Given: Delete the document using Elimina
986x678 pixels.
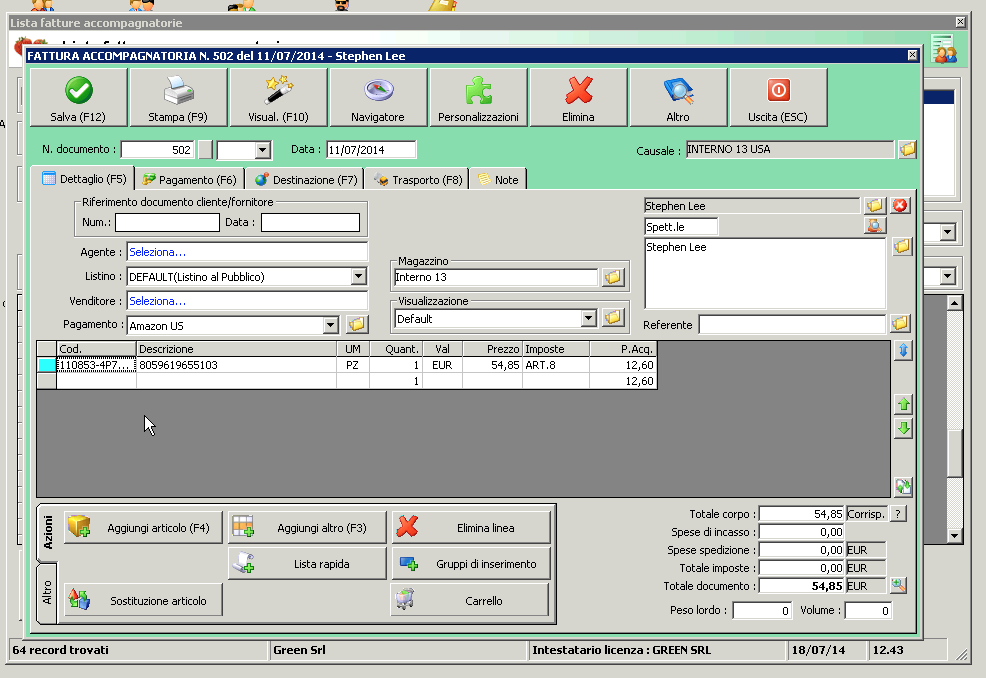Looking at the screenshot, I should point(578,99).
